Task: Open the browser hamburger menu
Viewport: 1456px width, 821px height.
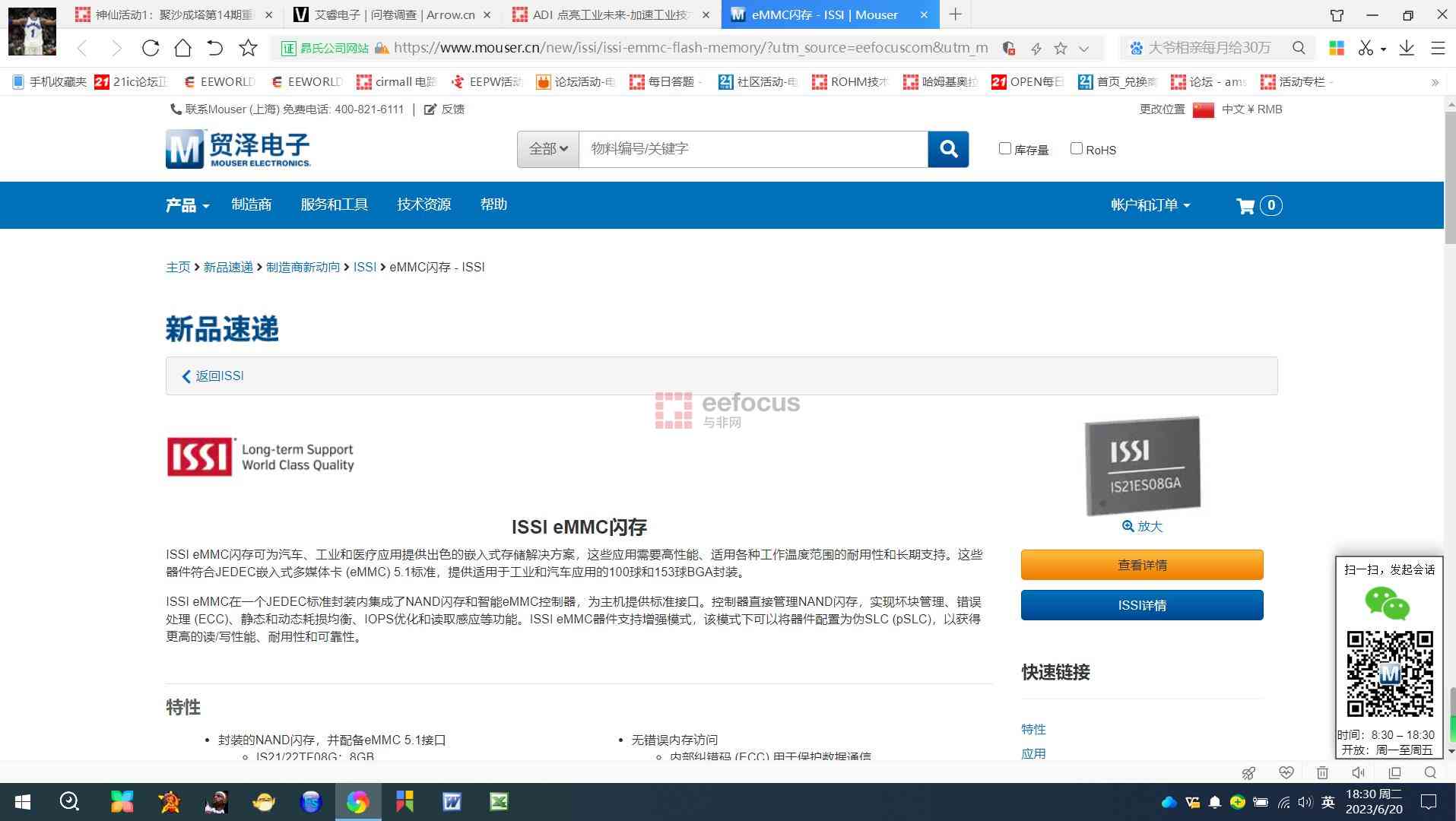Action: 1438,48
